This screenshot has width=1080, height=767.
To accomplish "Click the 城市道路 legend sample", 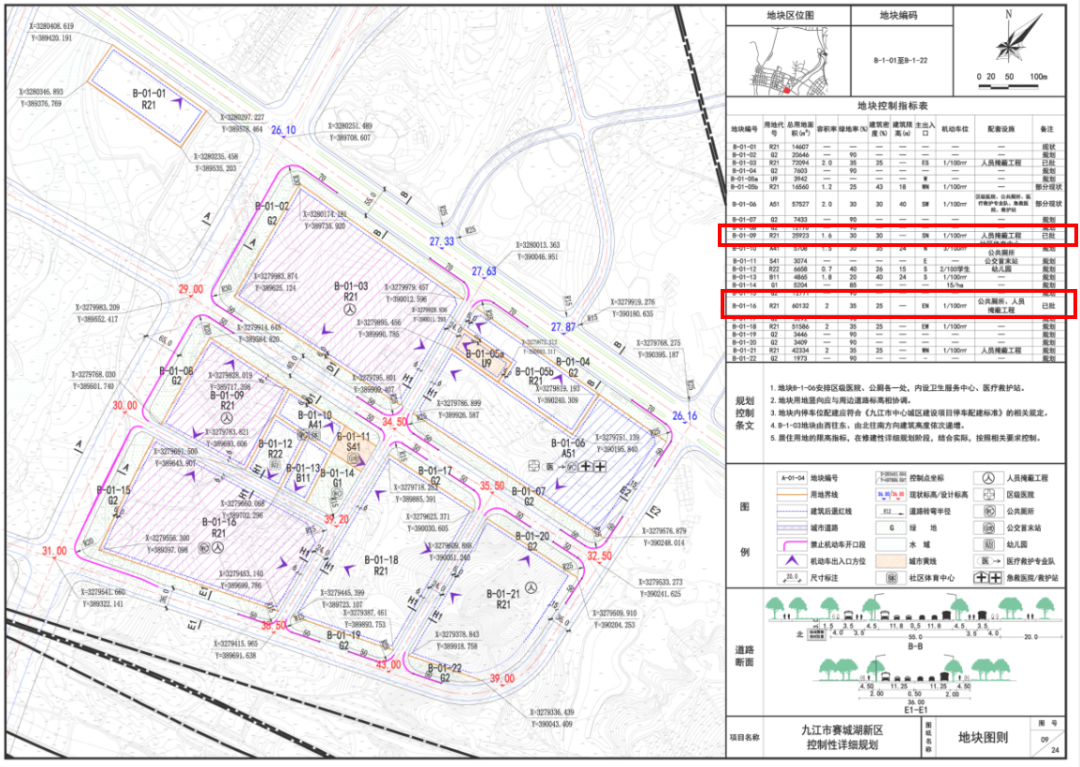I will click(791, 528).
